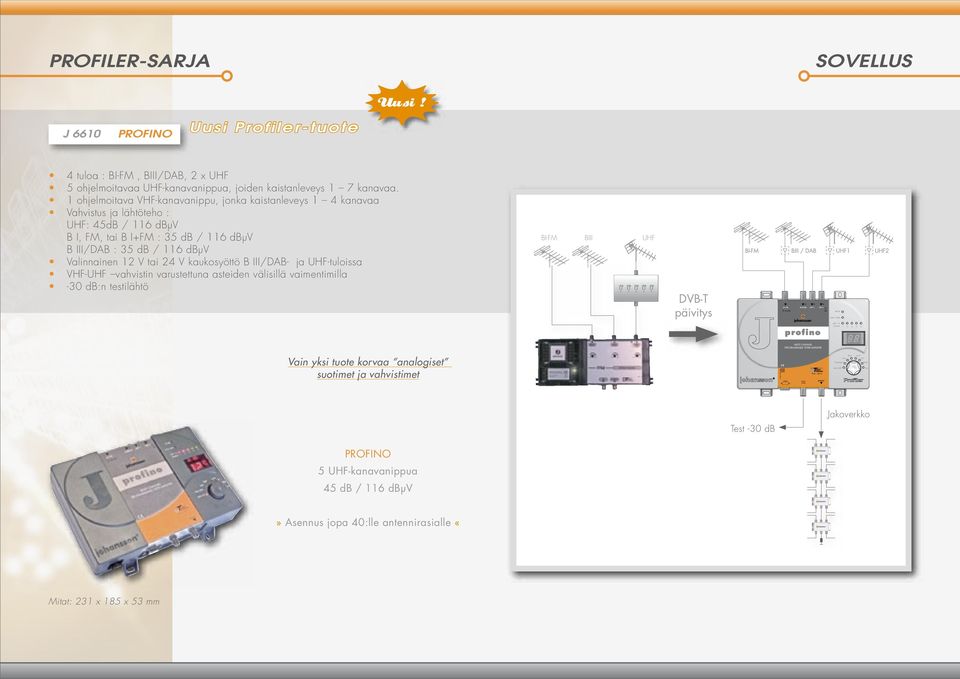
Task: Click the "Test -30 dB" label
Action: coord(752,429)
